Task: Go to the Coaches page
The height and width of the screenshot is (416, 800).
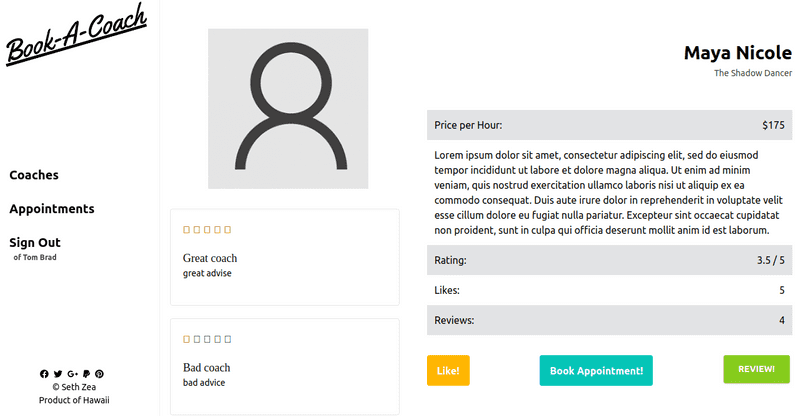Action: (34, 175)
